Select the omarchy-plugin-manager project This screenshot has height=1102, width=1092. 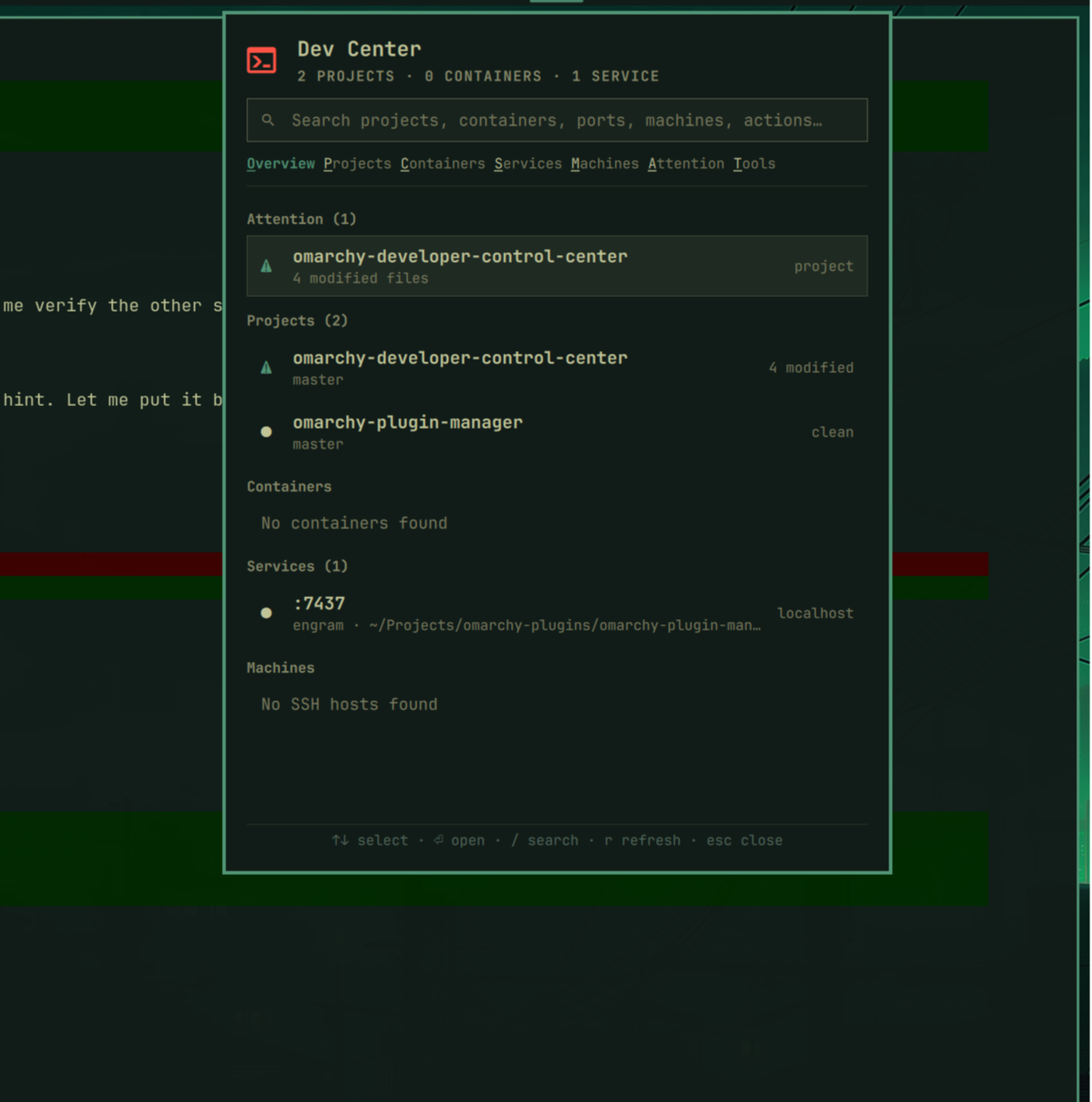557,432
